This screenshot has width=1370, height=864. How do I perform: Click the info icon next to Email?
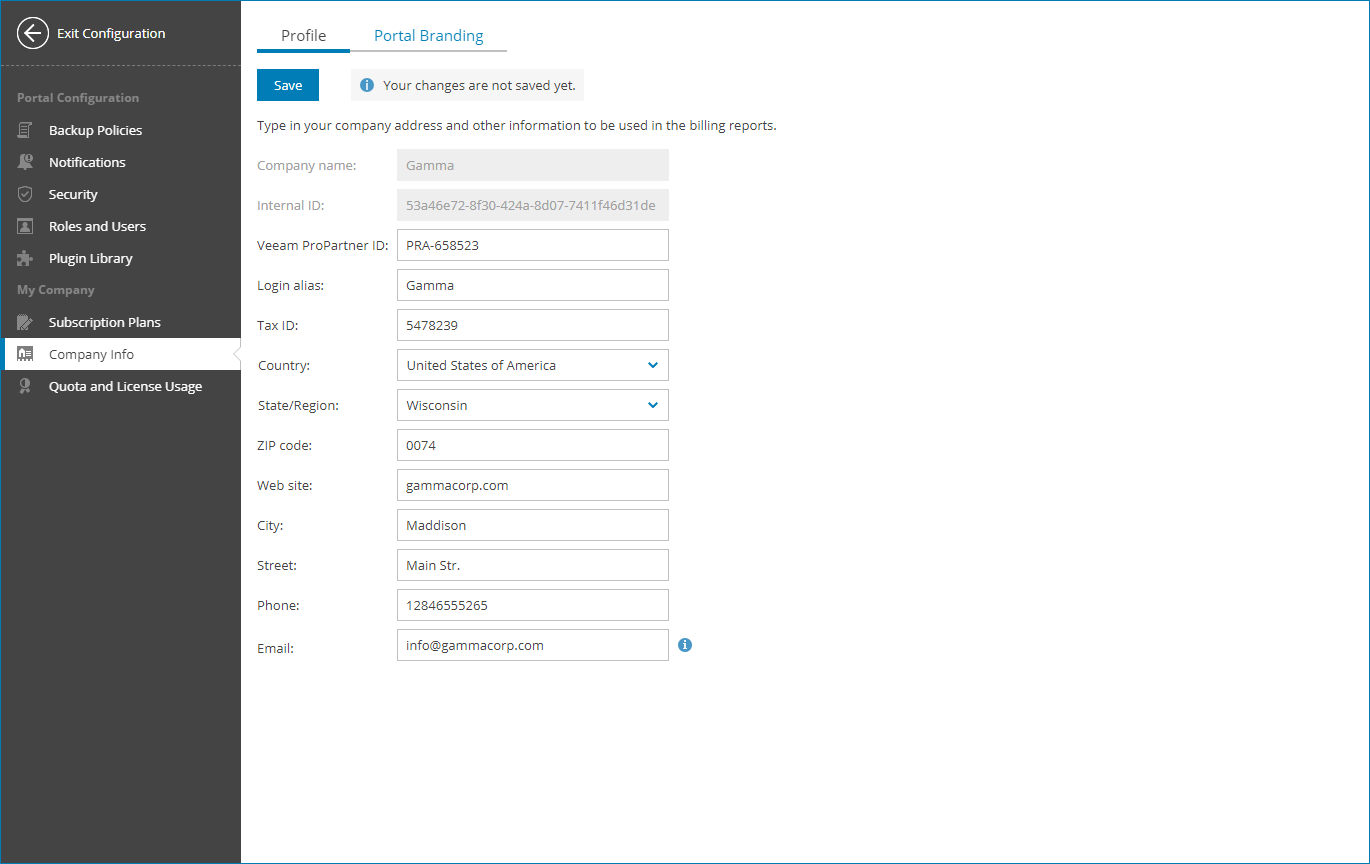685,645
